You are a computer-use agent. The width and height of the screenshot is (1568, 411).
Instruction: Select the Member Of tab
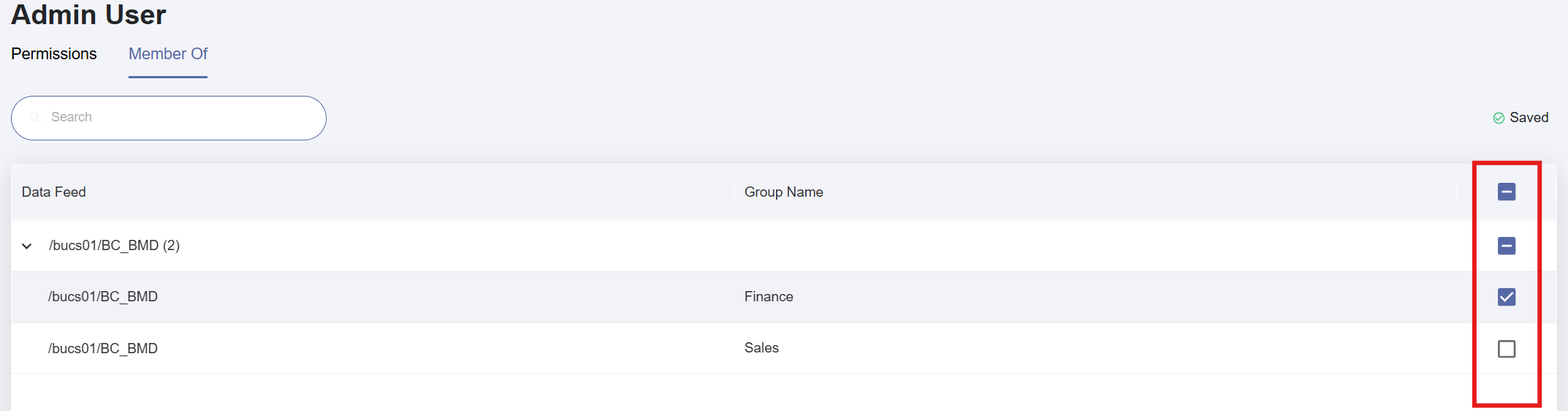click(x=168, y=54)
